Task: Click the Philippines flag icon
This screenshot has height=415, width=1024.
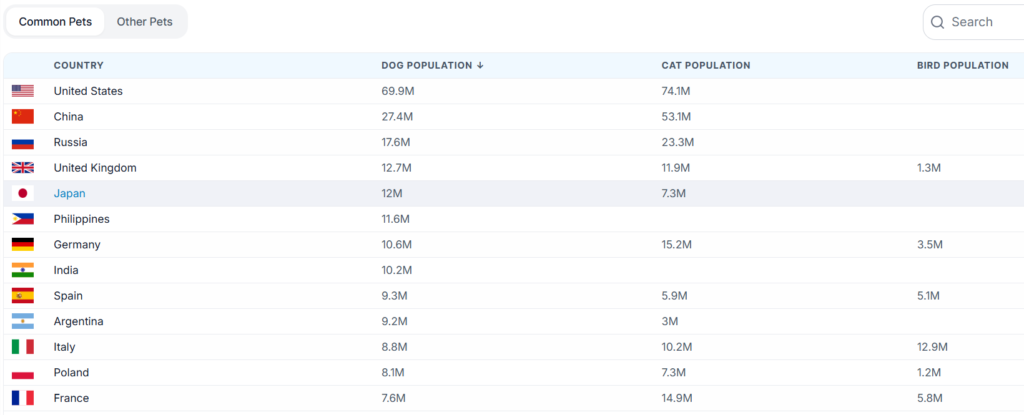Action: (x=23, y=219)
